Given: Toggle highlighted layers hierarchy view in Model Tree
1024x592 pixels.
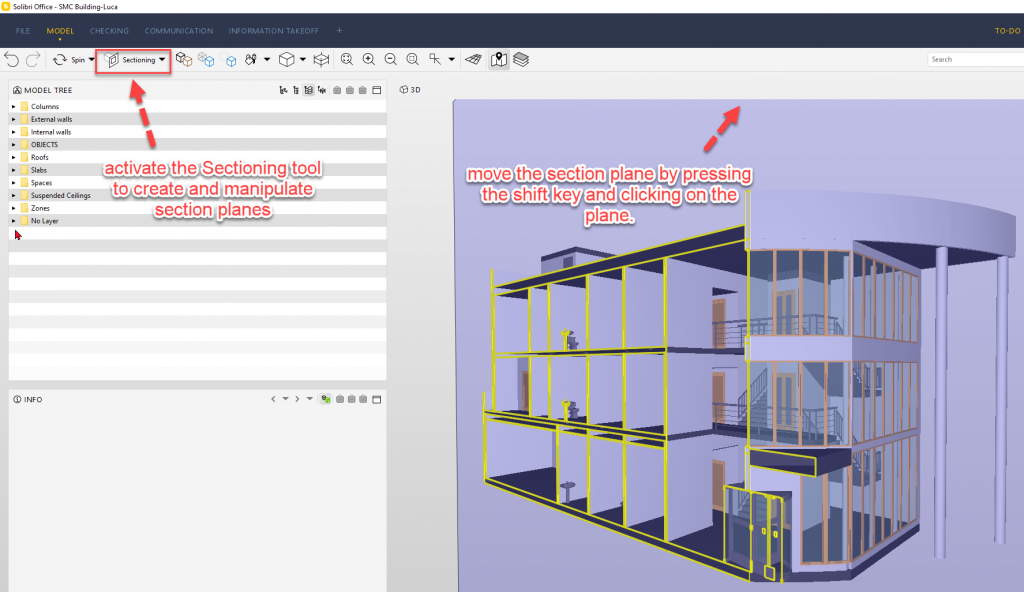Looking at the screenshot, I should click(x=309, y=90).
